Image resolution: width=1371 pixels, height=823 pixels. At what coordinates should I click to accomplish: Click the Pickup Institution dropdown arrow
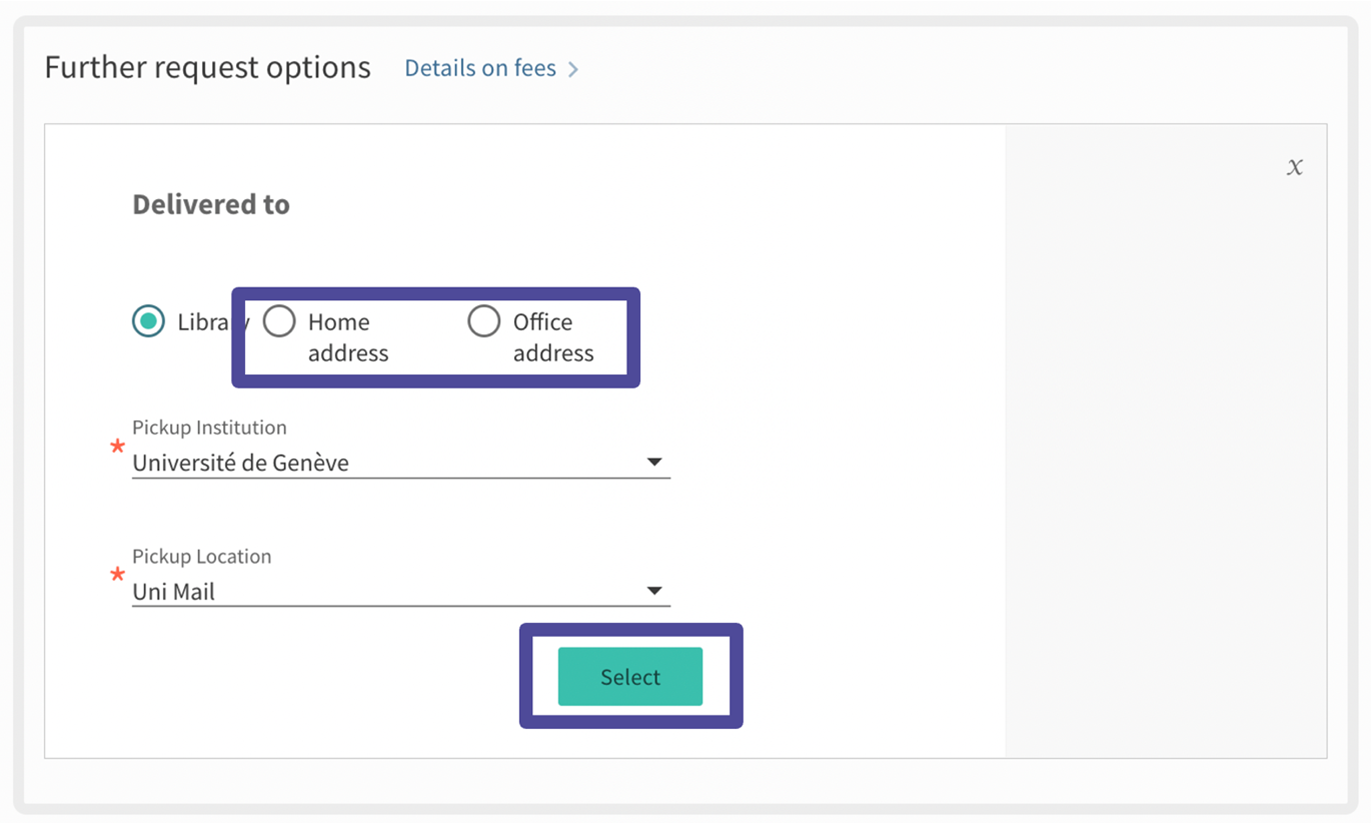(x=654, y=462)
